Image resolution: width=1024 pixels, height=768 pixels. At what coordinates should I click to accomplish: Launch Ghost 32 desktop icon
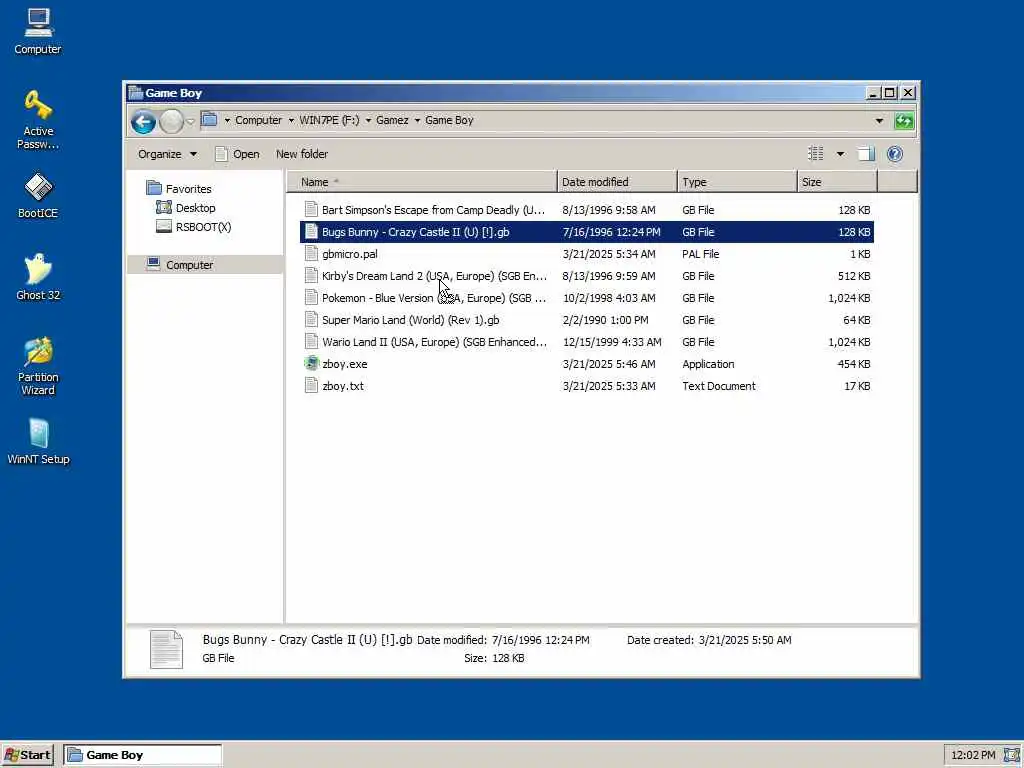pos(38,278)
